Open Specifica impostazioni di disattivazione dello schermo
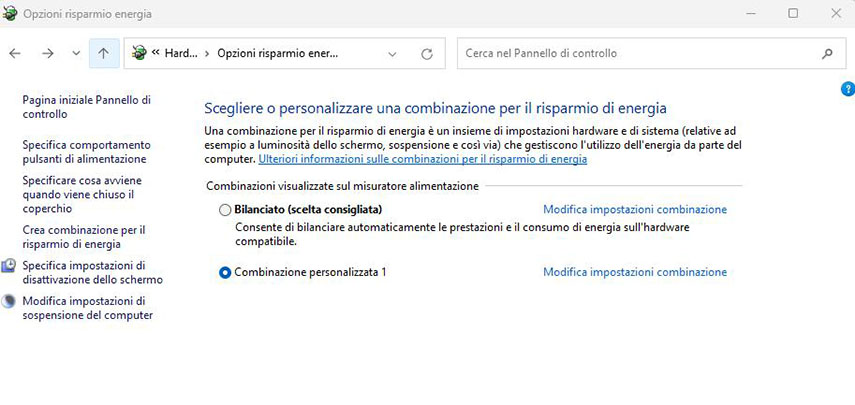Viewport: 855px width, 405px height. pyautogui.click(x=93, y=273)
